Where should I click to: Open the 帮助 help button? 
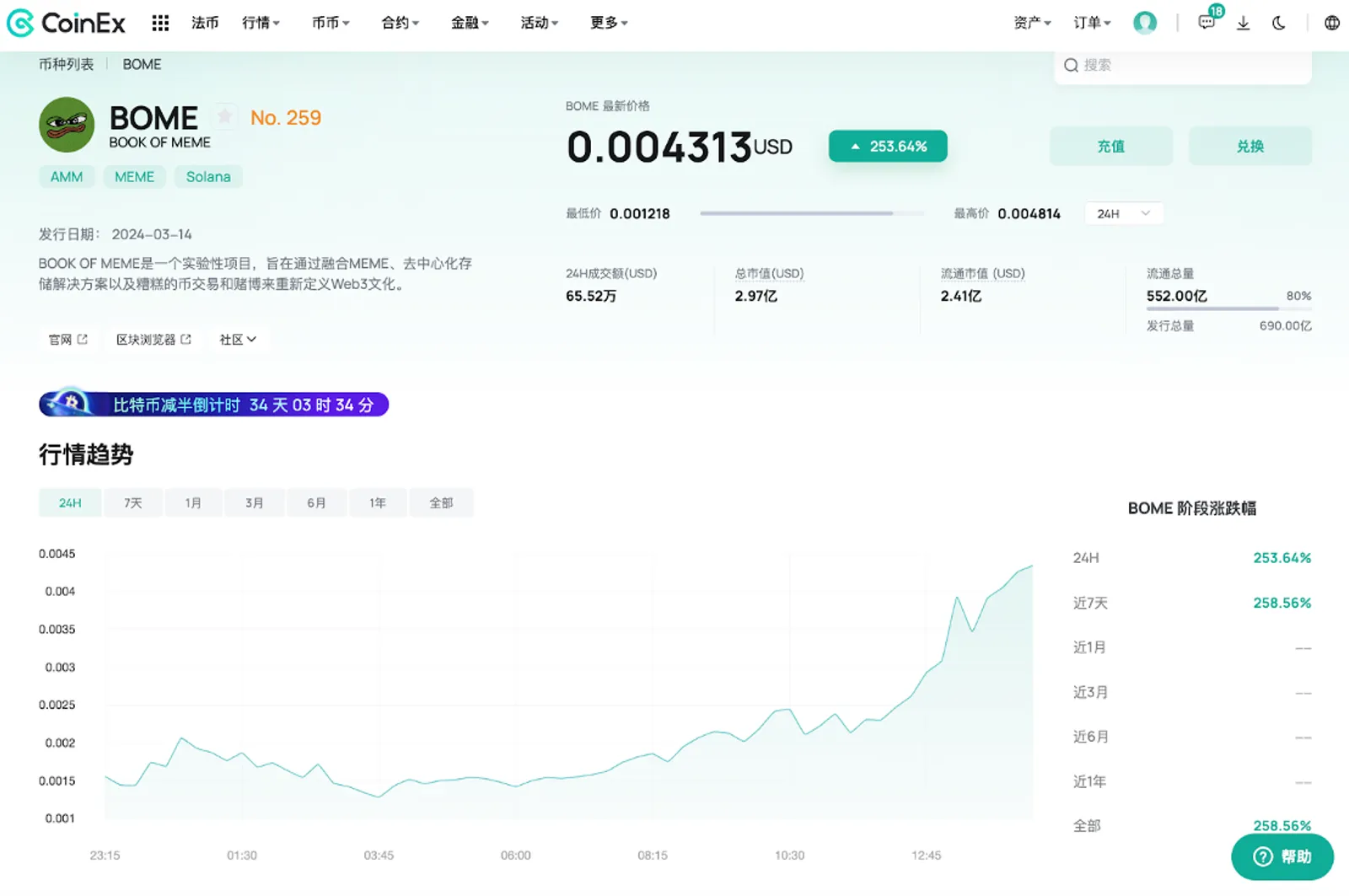[x=1282, y=856]
